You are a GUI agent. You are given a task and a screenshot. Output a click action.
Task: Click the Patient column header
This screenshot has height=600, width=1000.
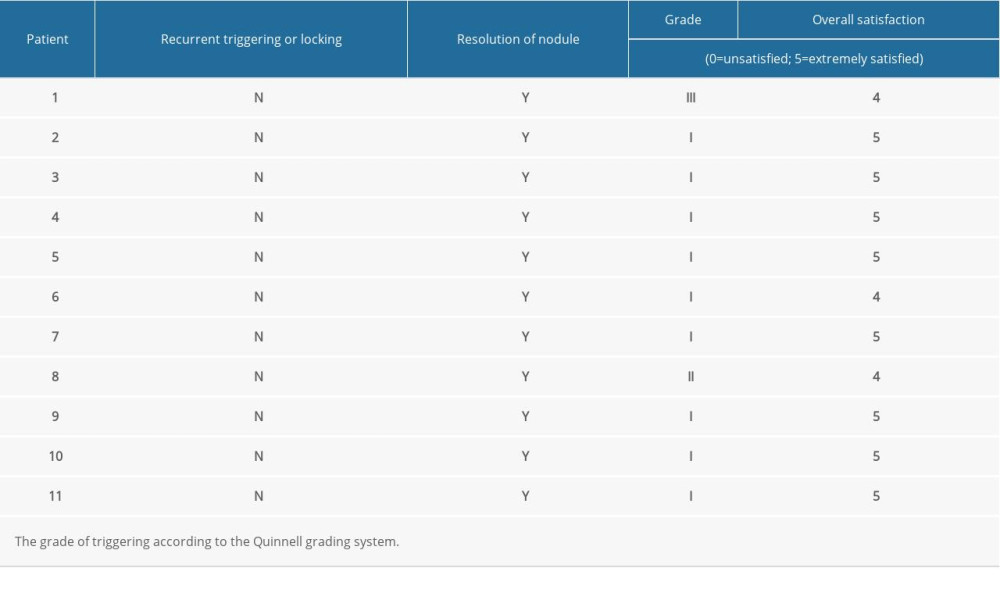click(48, 39)
